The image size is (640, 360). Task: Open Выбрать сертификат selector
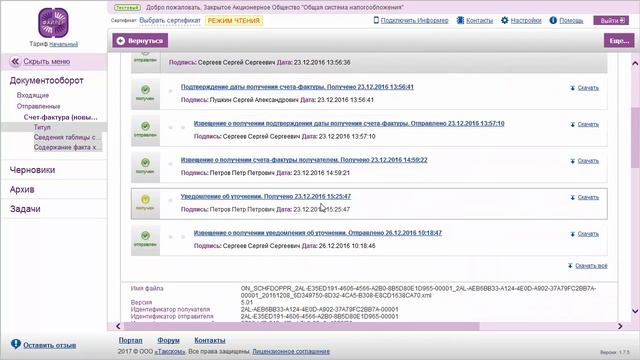(x=170, y=20)
